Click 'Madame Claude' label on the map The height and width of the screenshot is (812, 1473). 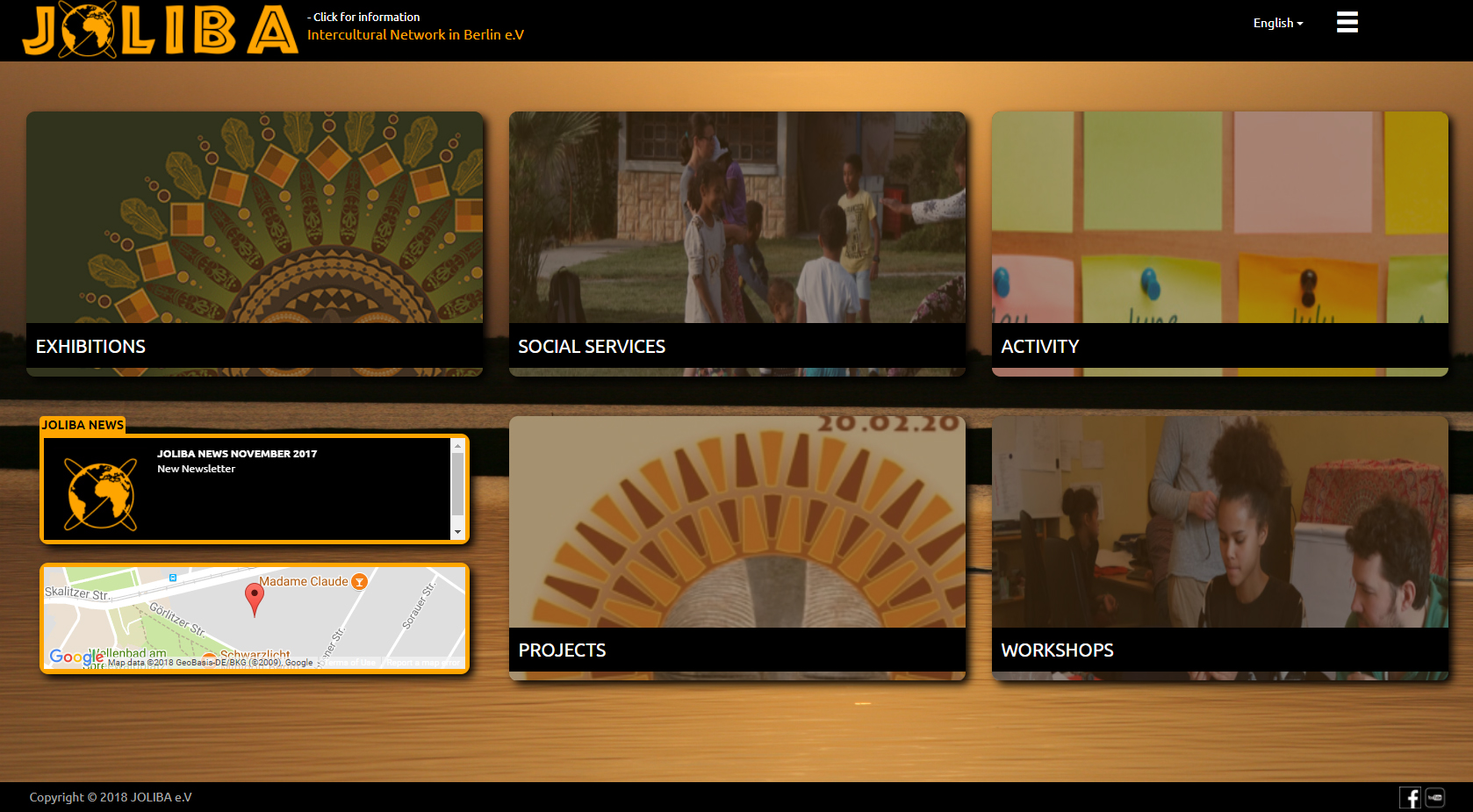(303, 581)
